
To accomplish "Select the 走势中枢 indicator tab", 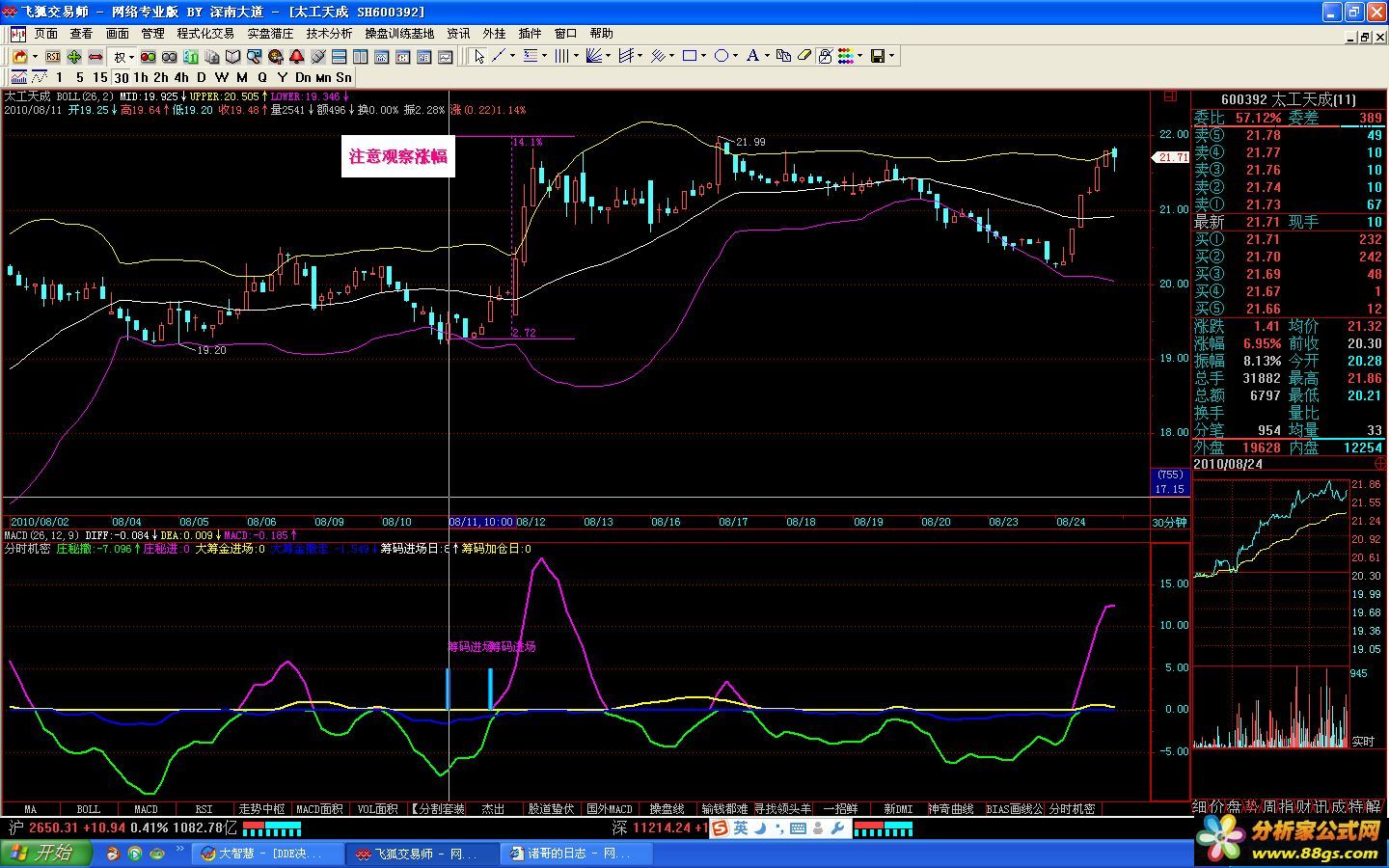I will (261, 809).
